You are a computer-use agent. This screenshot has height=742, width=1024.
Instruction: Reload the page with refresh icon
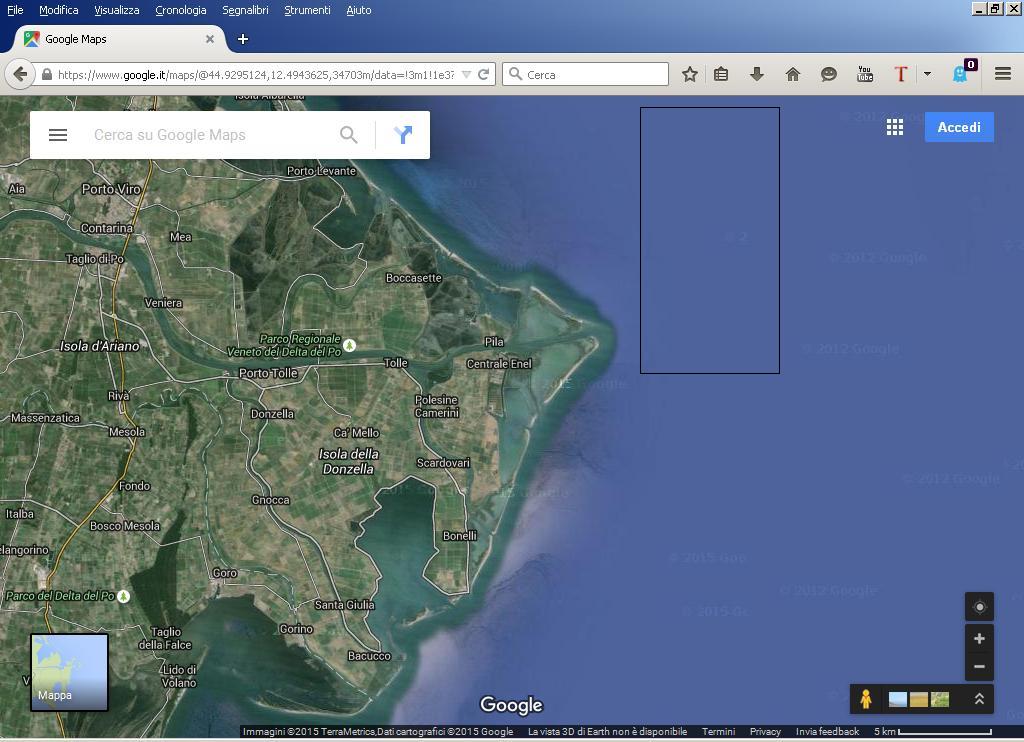(x=483, y=74)
